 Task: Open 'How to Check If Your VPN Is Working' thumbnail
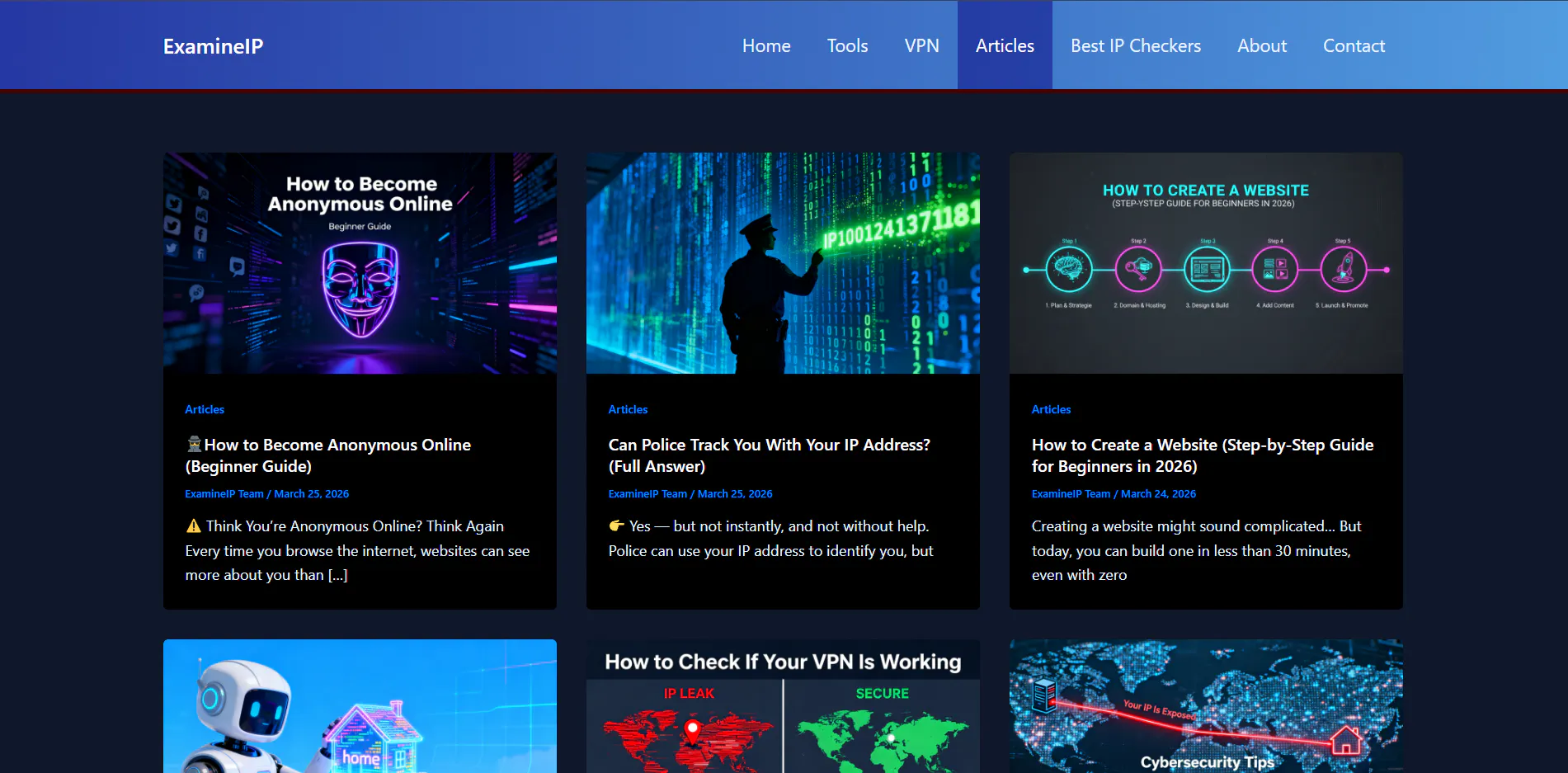[x=783, y=706]
